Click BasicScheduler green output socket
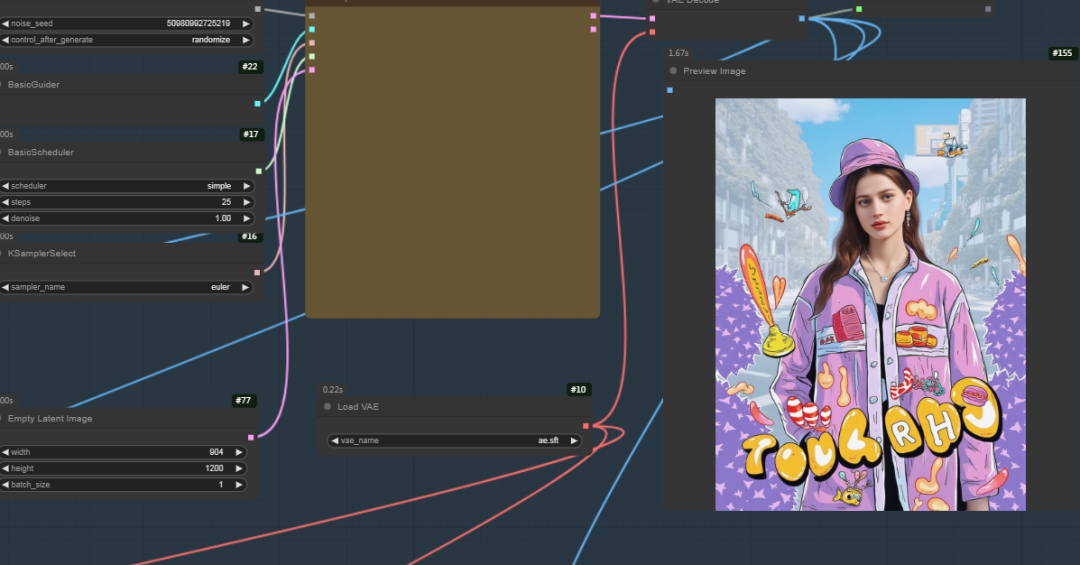Screen dimensions: 1080x565 click(259, 172)
